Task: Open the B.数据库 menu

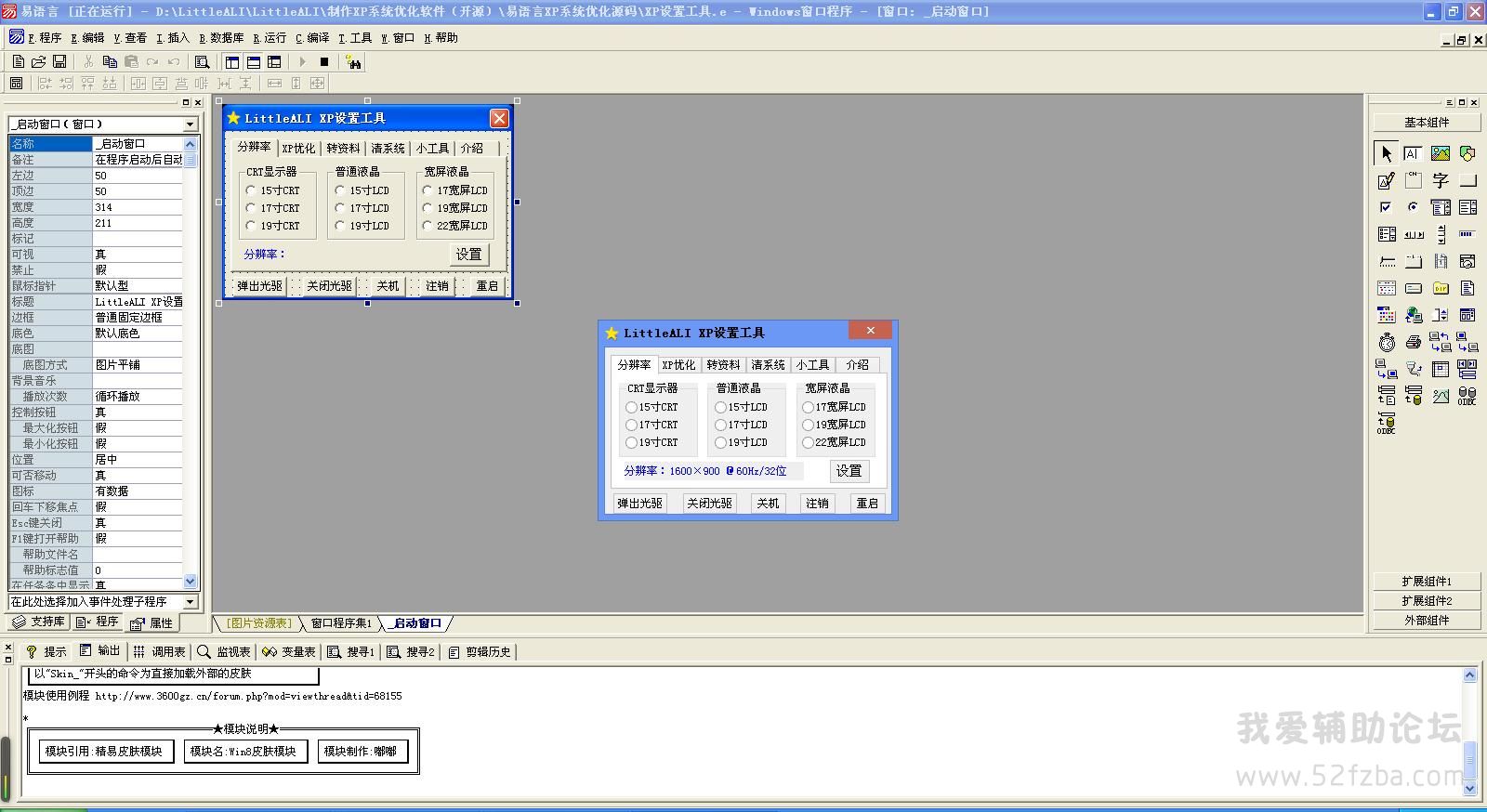Action: click(x=221, y=38)
